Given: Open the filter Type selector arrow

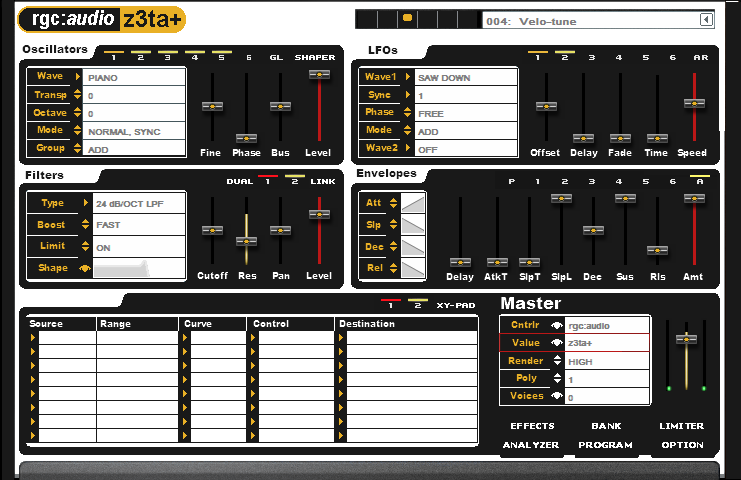Looking at the screenshot, I should point(86,203).
